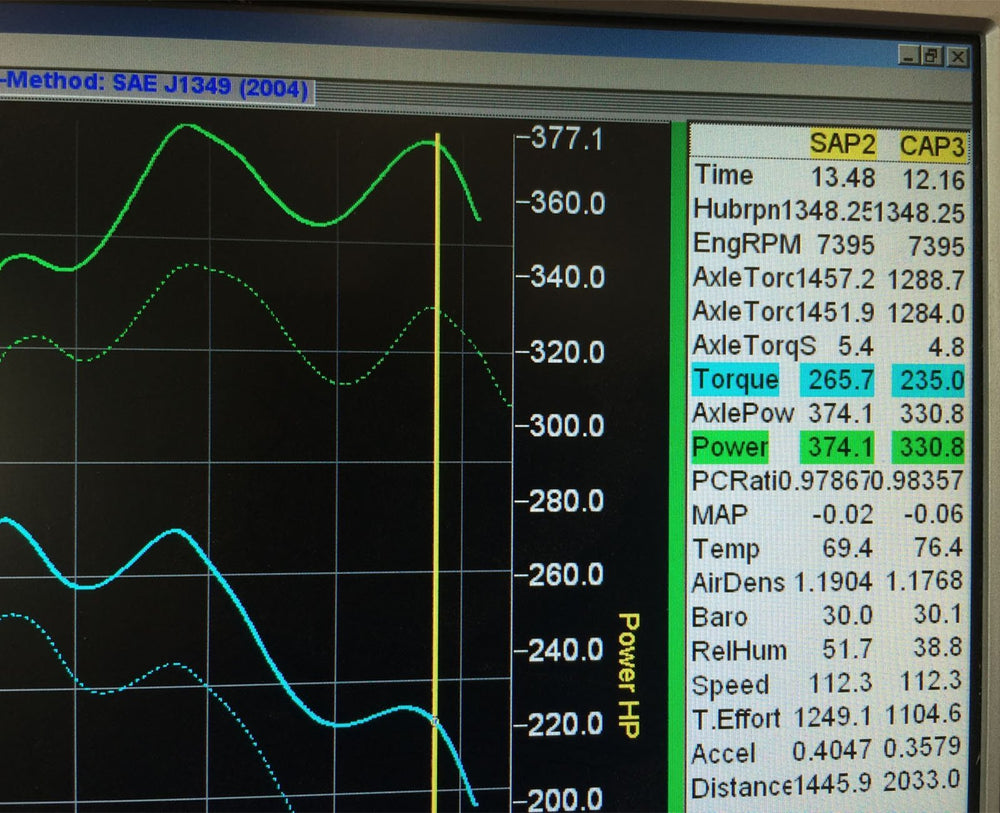This screenshot has width=1000, height=813.
Task: Click the yellow Power HP axis label
Action: 629,676
